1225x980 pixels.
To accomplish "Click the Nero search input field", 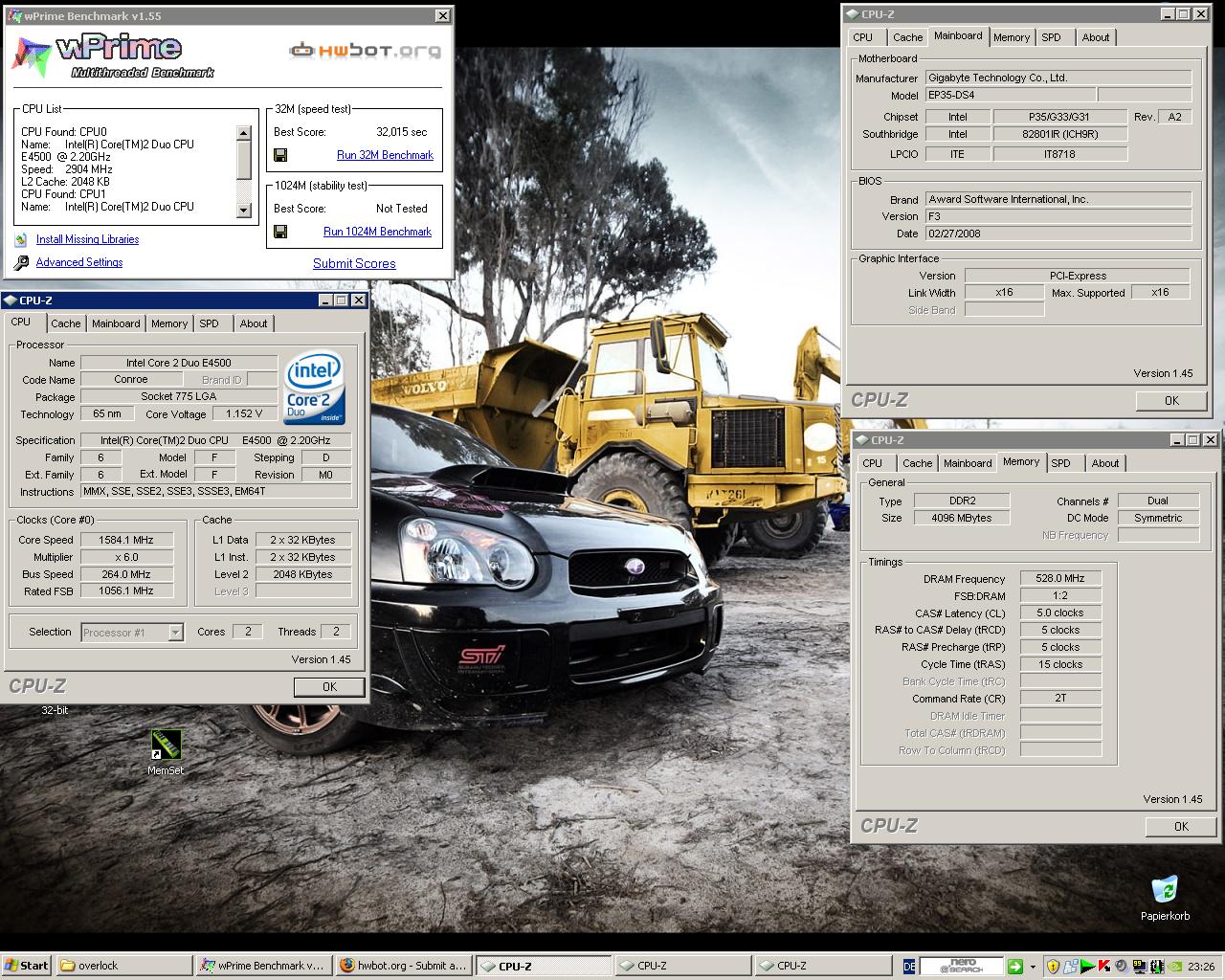I will pos(961,967).
